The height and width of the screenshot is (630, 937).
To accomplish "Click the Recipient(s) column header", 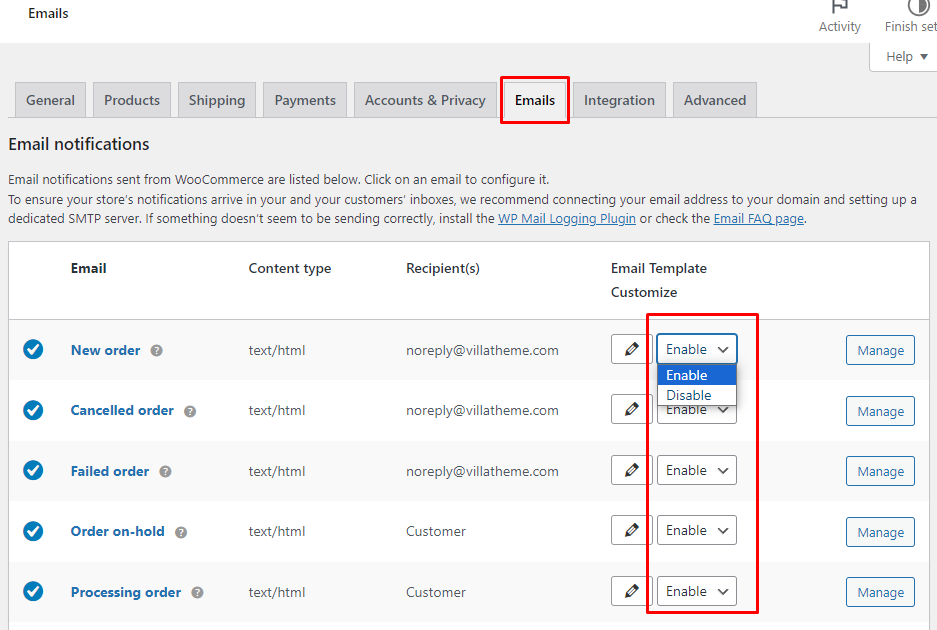I will (x=443, y=268).
